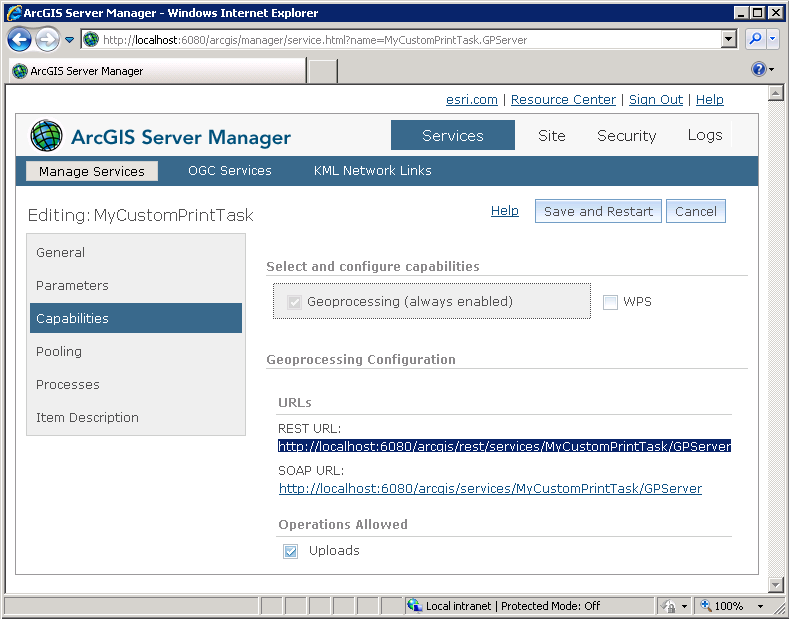Select Manage Services subtab
This screenshot has height=619, width=789.
pyautogui.click(x=92, y=171)
